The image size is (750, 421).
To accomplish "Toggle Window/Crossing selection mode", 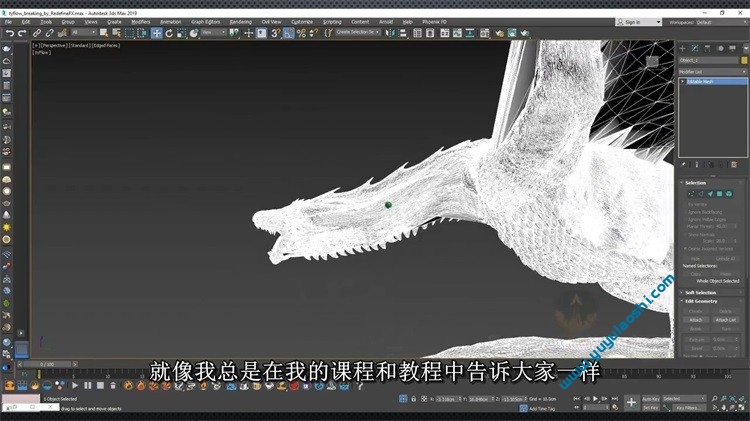I will (x=142, y=33).
